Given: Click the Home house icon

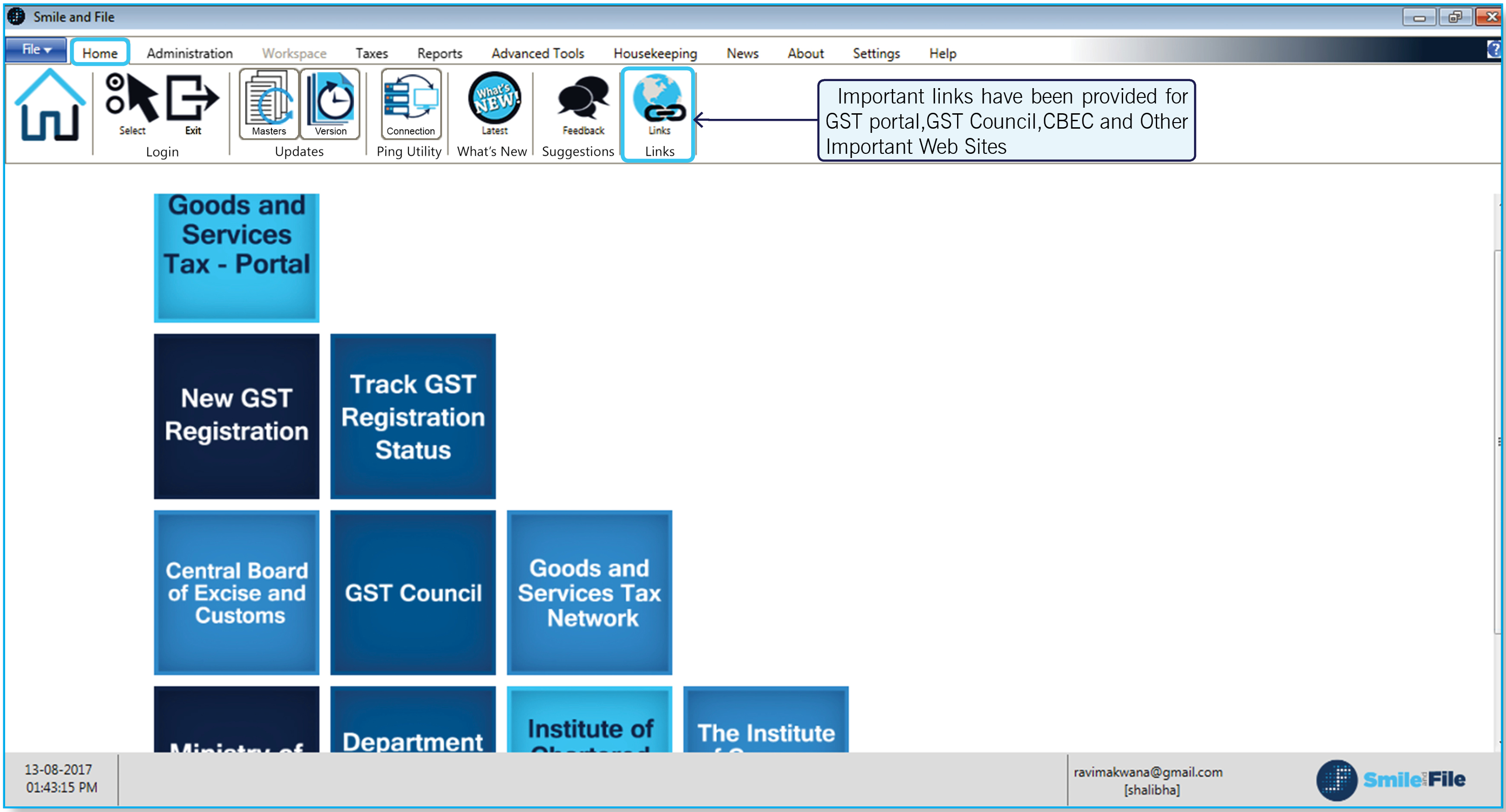Looking at the screenshot, I should click(x=50, y=105).
